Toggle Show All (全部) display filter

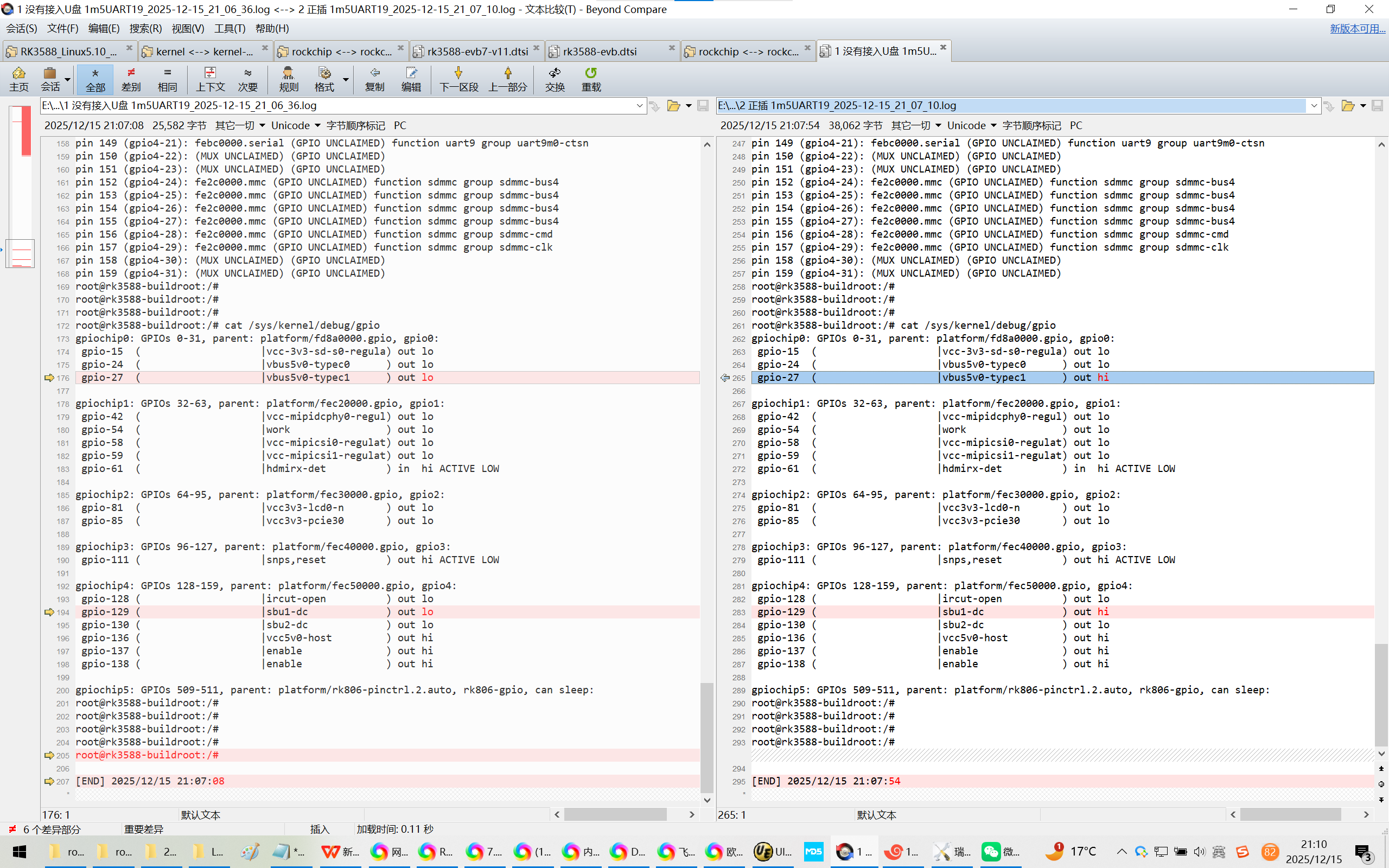[x=95, y=79]
